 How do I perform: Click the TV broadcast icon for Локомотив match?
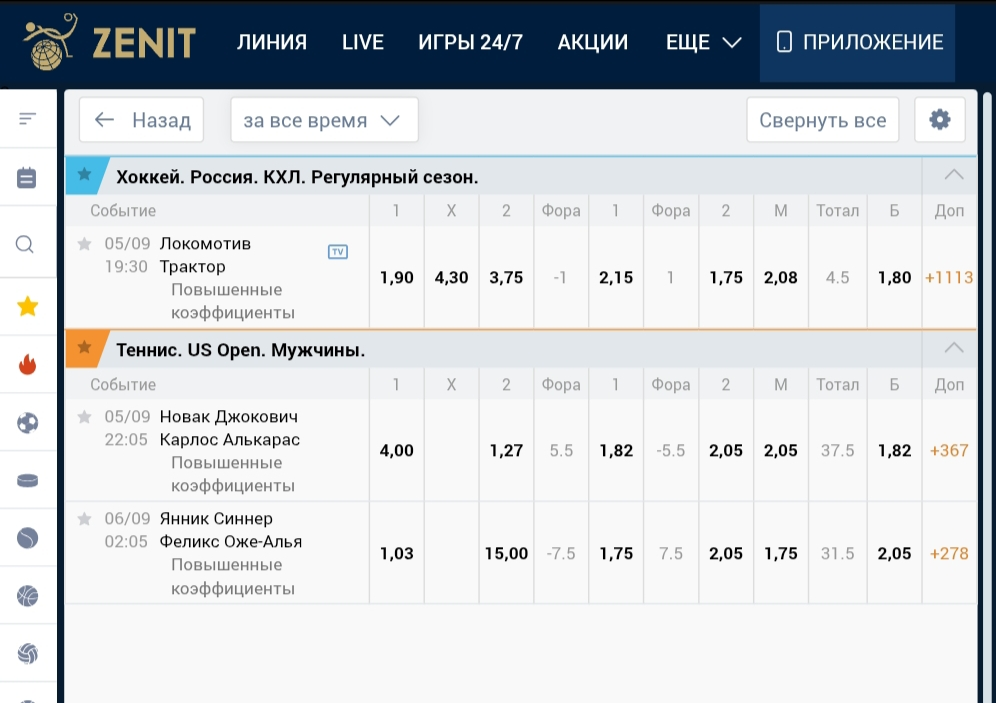coord(338,251)
